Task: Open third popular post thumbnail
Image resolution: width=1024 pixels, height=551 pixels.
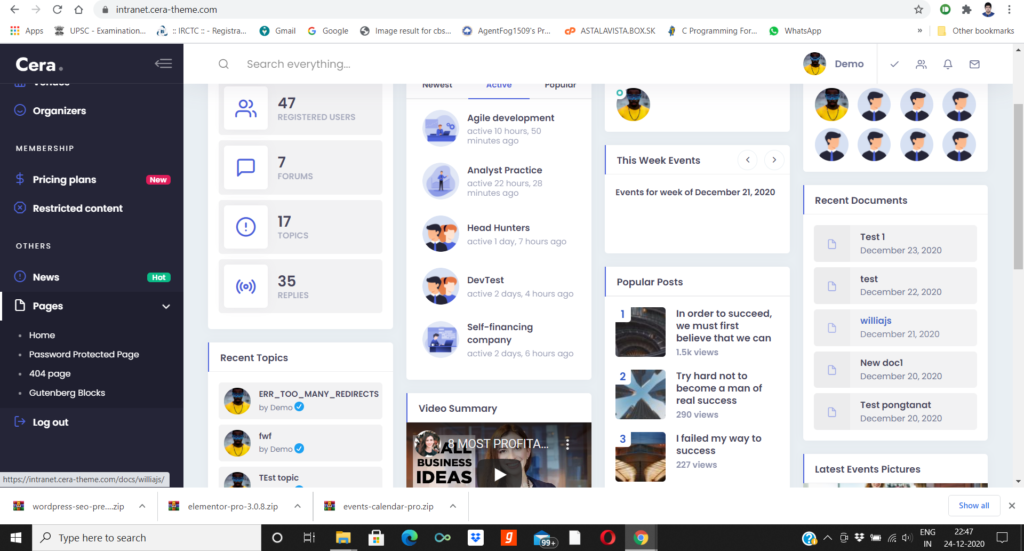Action: point(641,457)
